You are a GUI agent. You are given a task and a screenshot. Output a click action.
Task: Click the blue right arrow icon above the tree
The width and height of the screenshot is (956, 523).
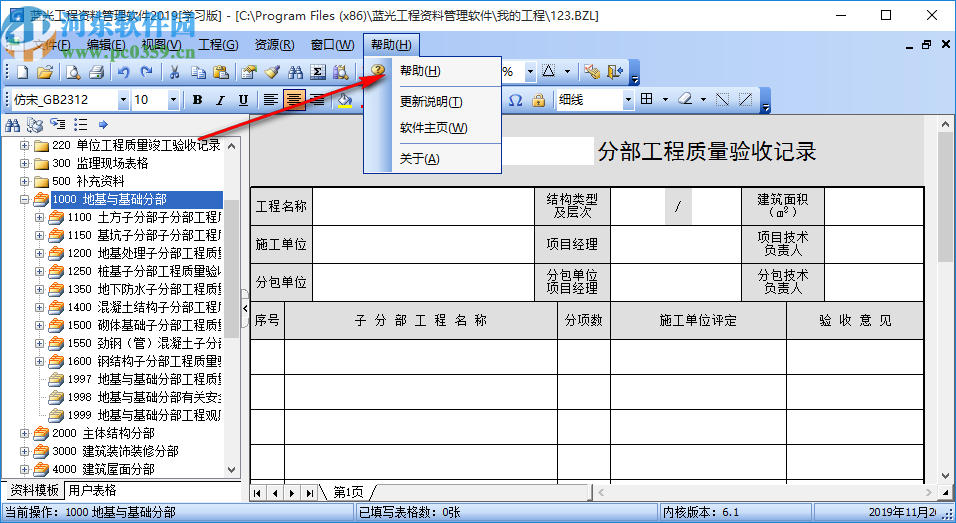pos(103,125)
